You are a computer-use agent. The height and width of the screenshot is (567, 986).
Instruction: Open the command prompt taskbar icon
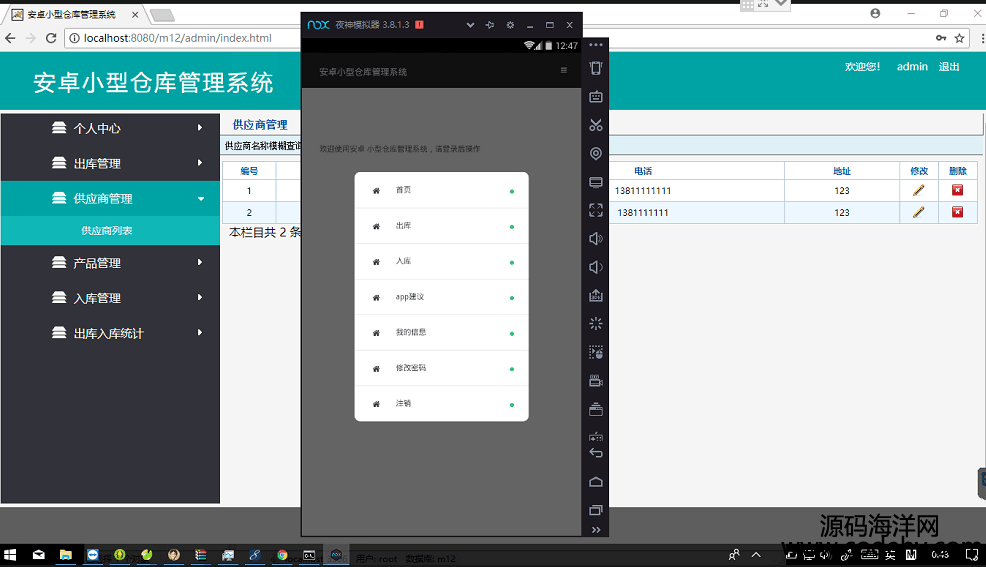309,554
